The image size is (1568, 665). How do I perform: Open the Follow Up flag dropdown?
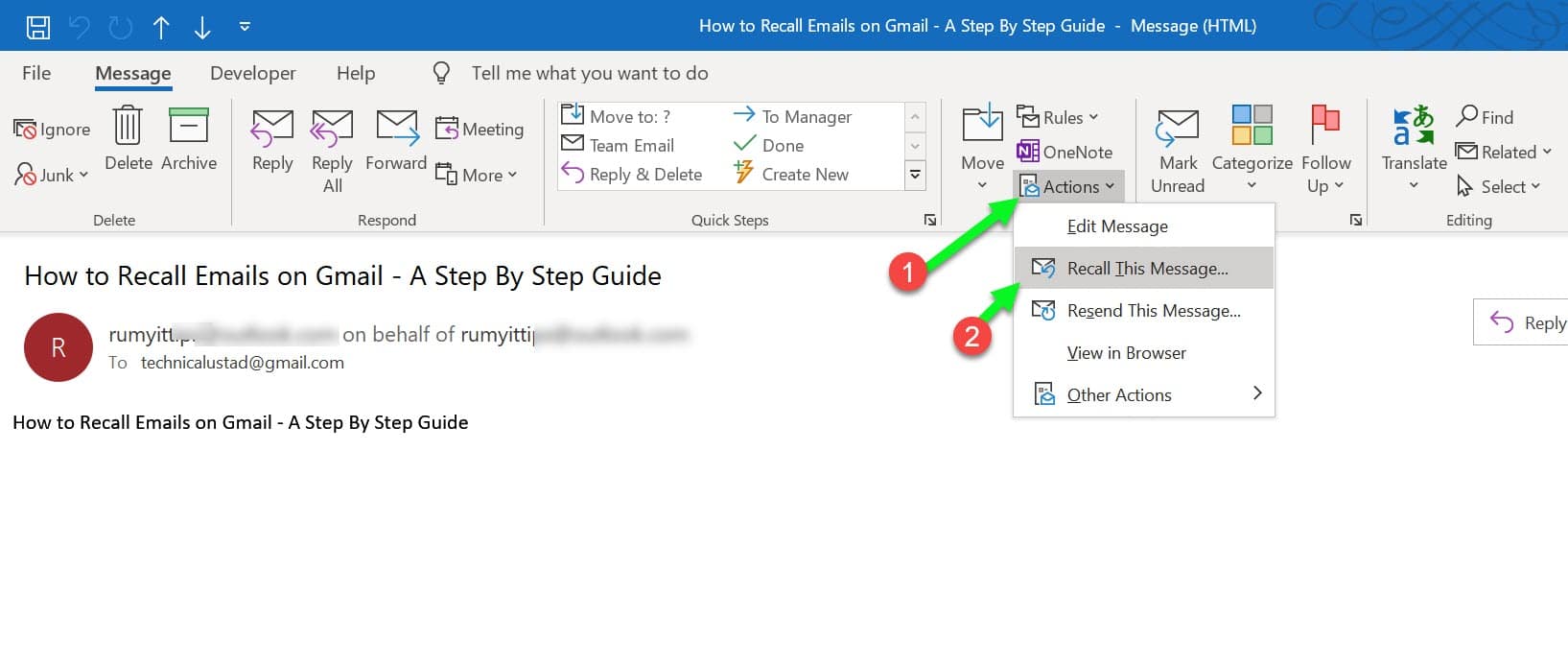[x=1325, y=150]
